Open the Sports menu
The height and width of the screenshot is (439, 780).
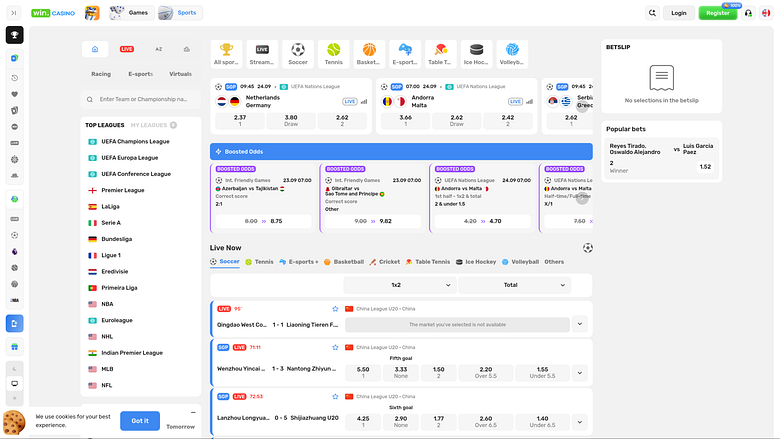180,13
